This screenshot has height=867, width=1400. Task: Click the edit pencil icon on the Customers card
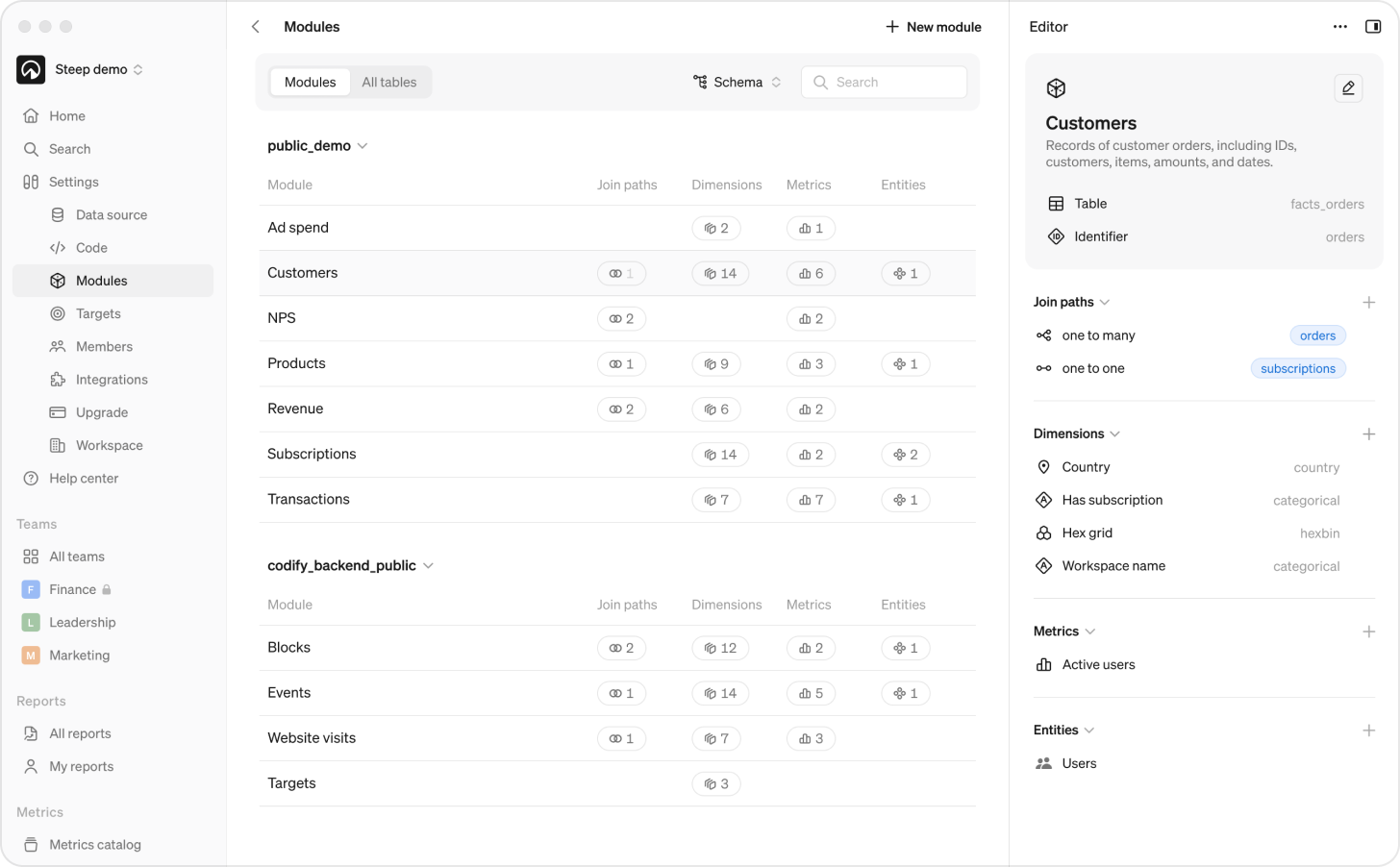click(1348, 87)
